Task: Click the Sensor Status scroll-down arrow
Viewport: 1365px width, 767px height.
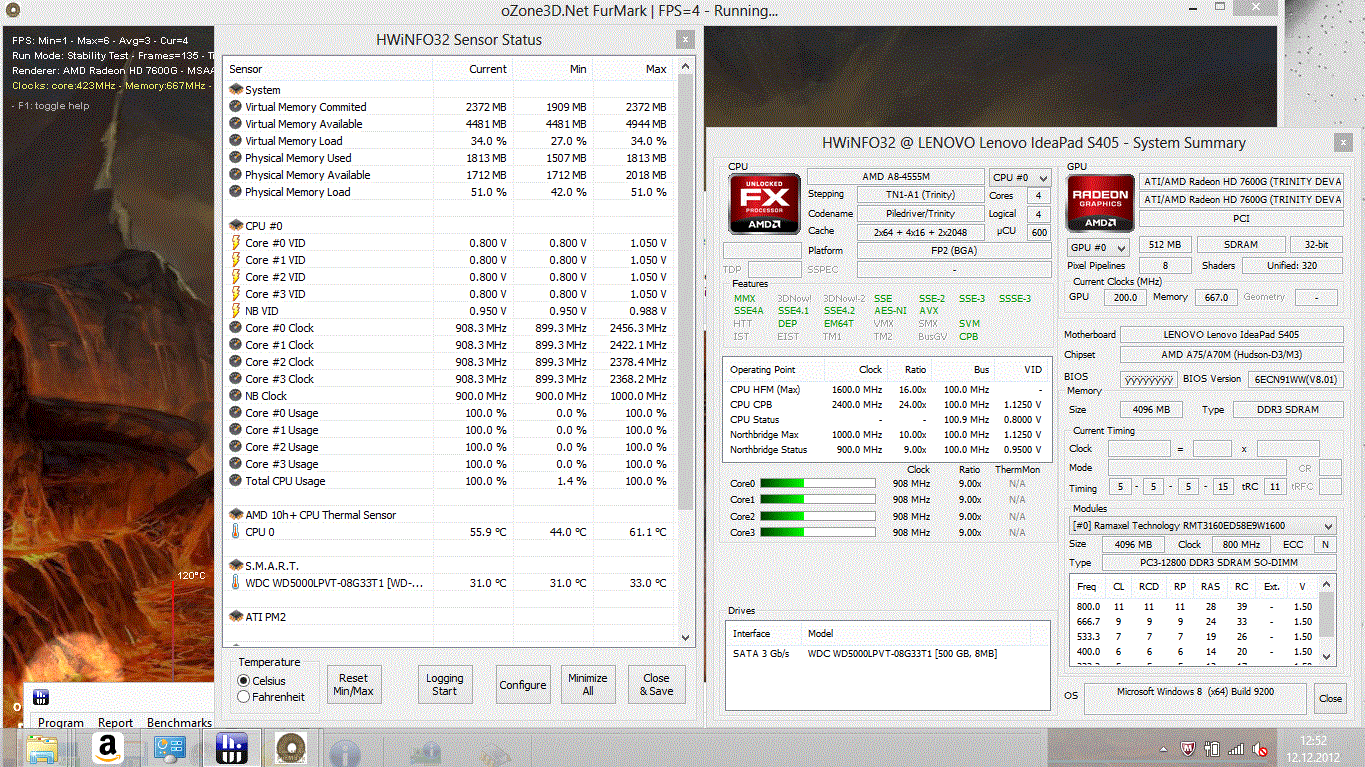Action: [685, 636]
